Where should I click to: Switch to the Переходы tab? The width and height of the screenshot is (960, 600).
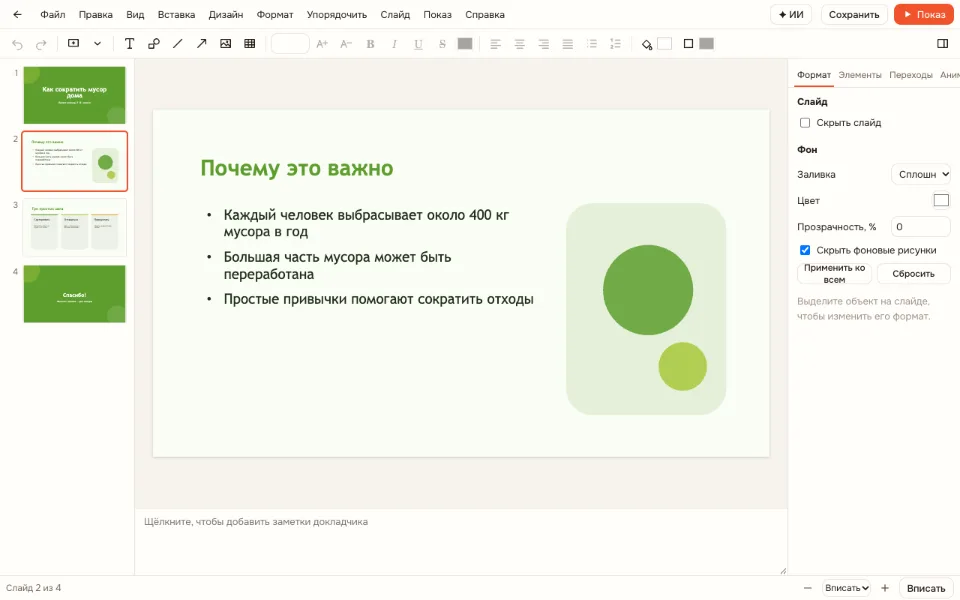(x=910, y=75)
